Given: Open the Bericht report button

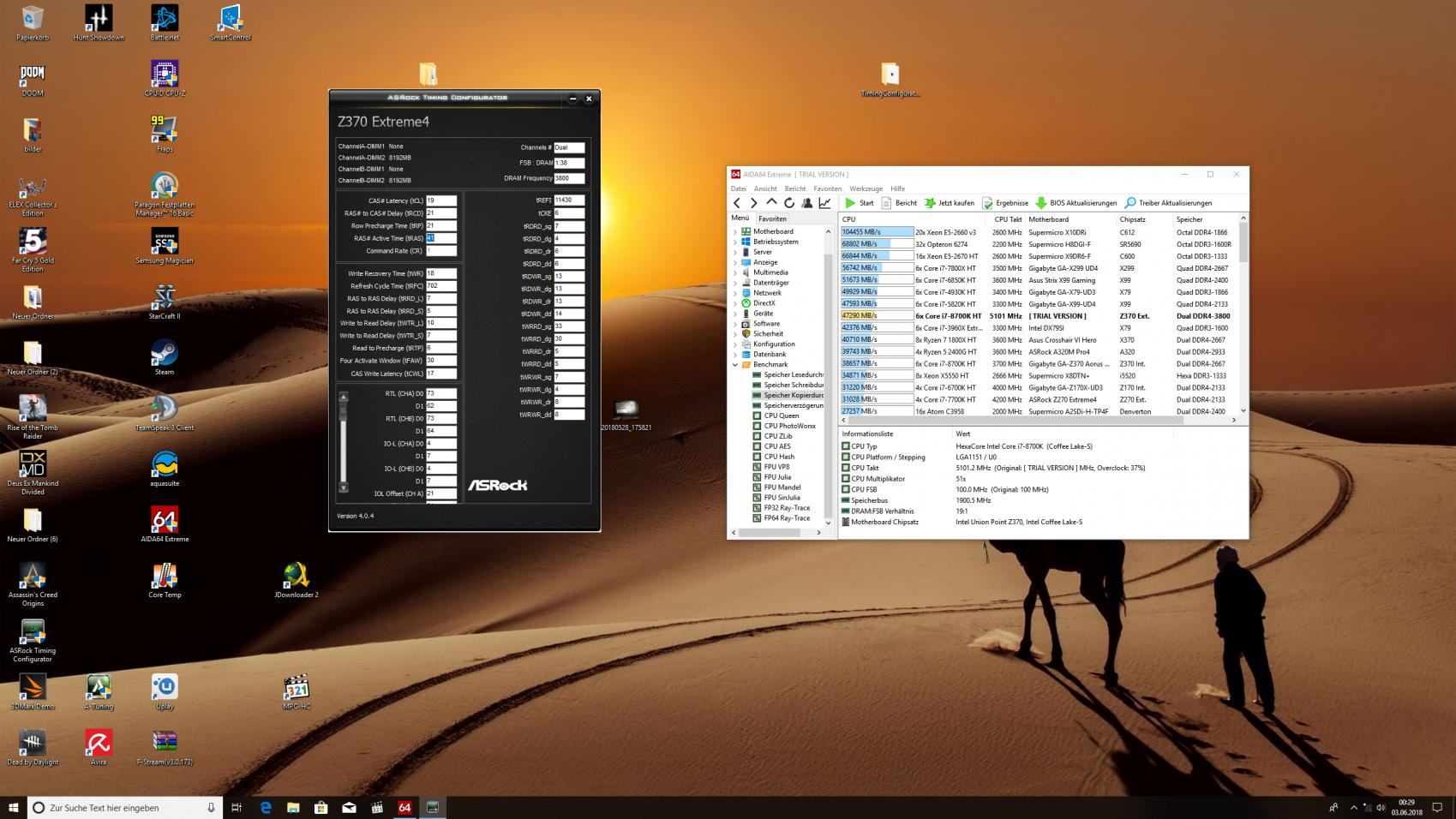Looking at the screenshot, I should click(899, 203).
